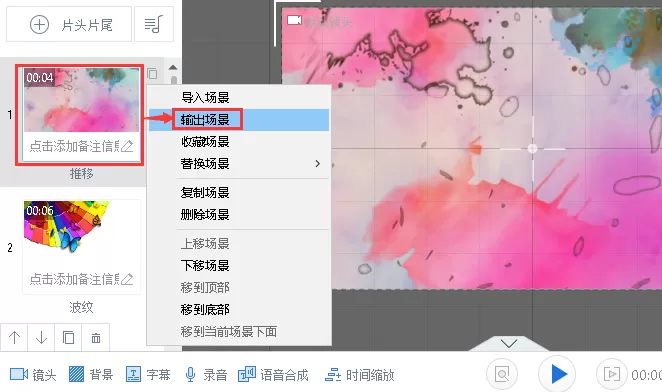Click copy icon beside scene 1
Screen dimensions: 662x392
[x=152, y=74]
